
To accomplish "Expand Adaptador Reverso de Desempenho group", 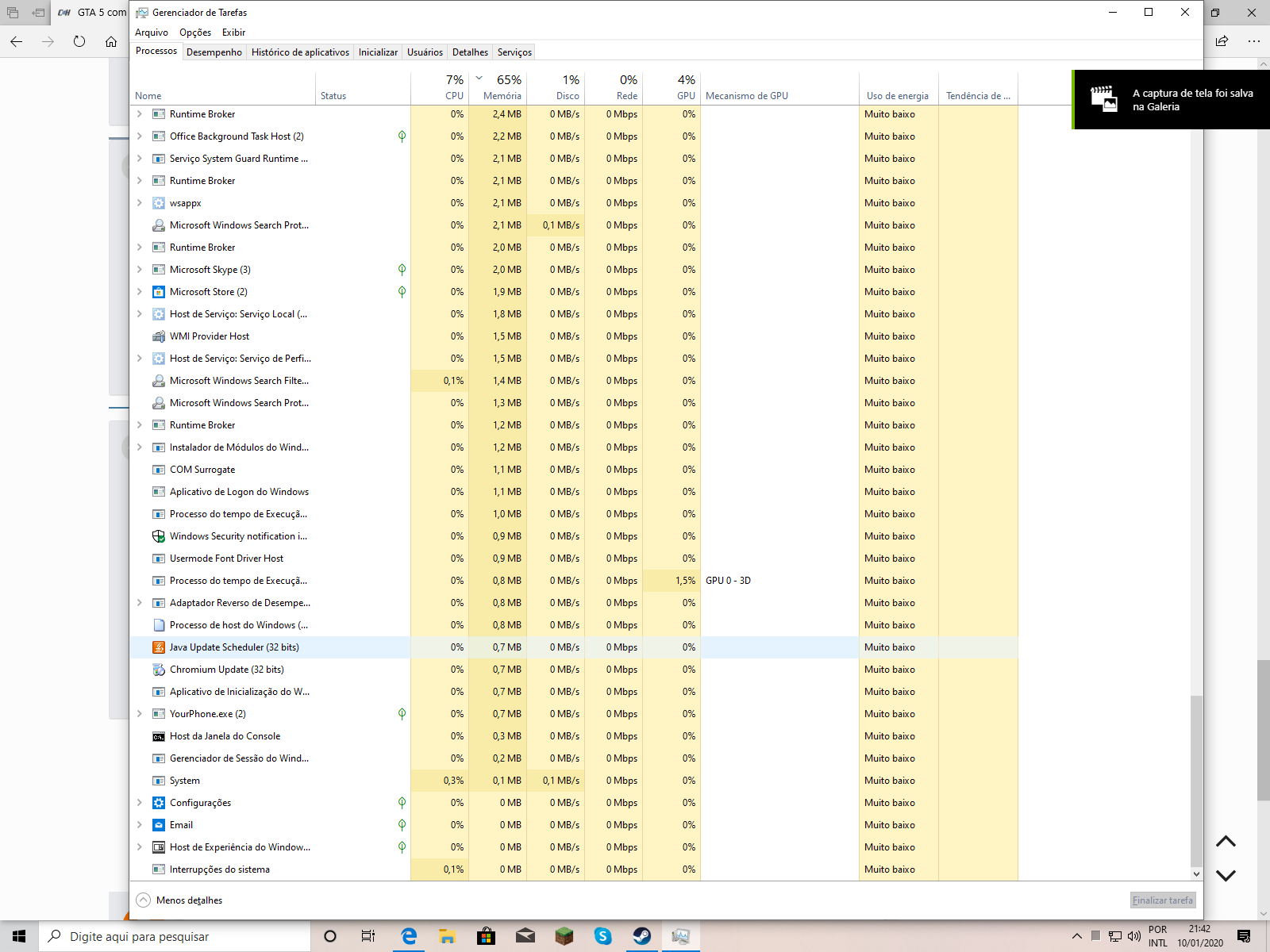I will tap(140, 603).
